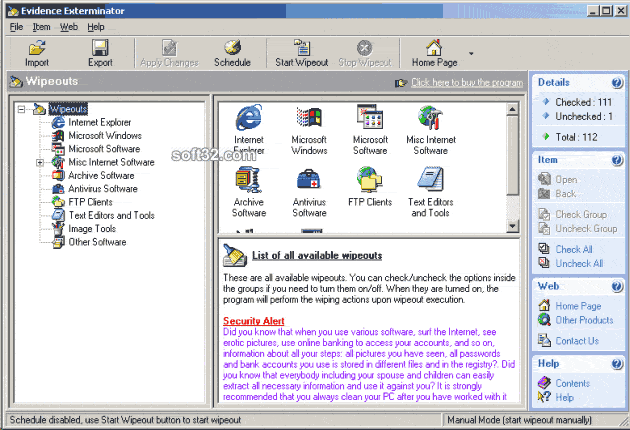
Task: Open the Item menu
Action: 41,27
